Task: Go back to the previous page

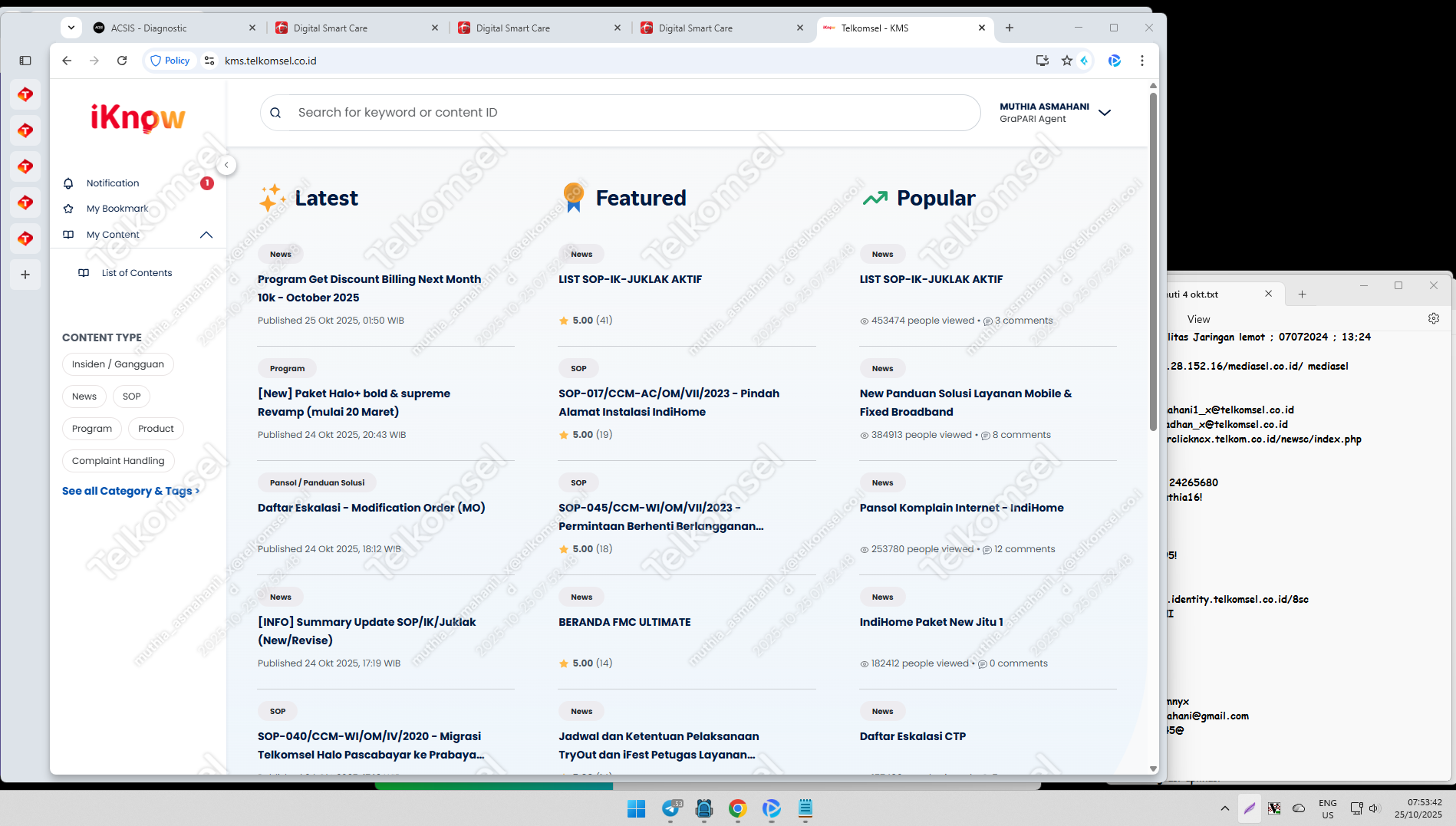Action: [67, 61]
